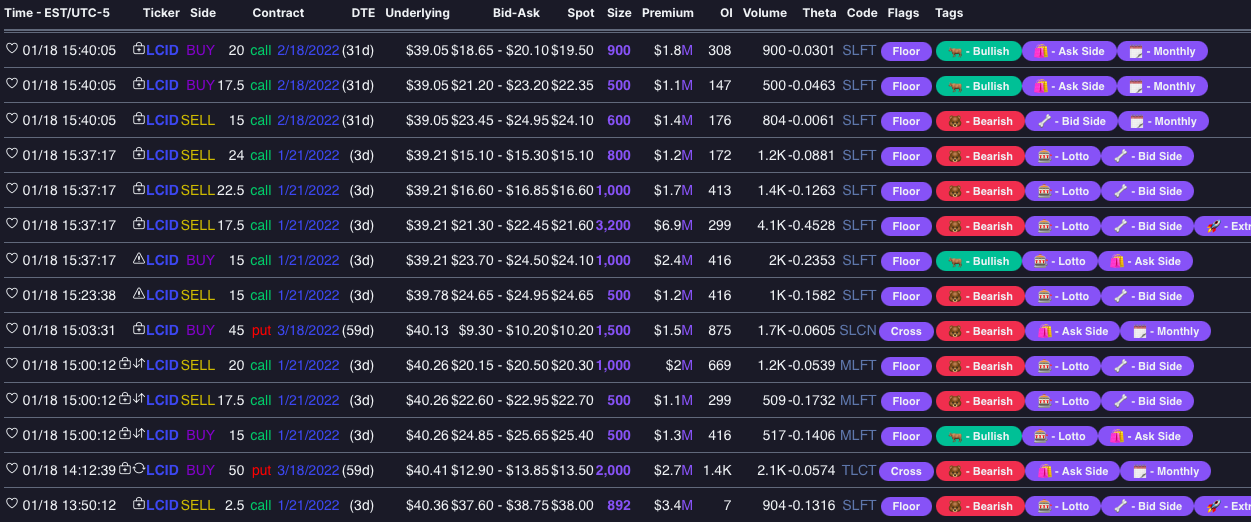
Task: Click briefcase icon in 15:03:31 put row
Action: 139,329
